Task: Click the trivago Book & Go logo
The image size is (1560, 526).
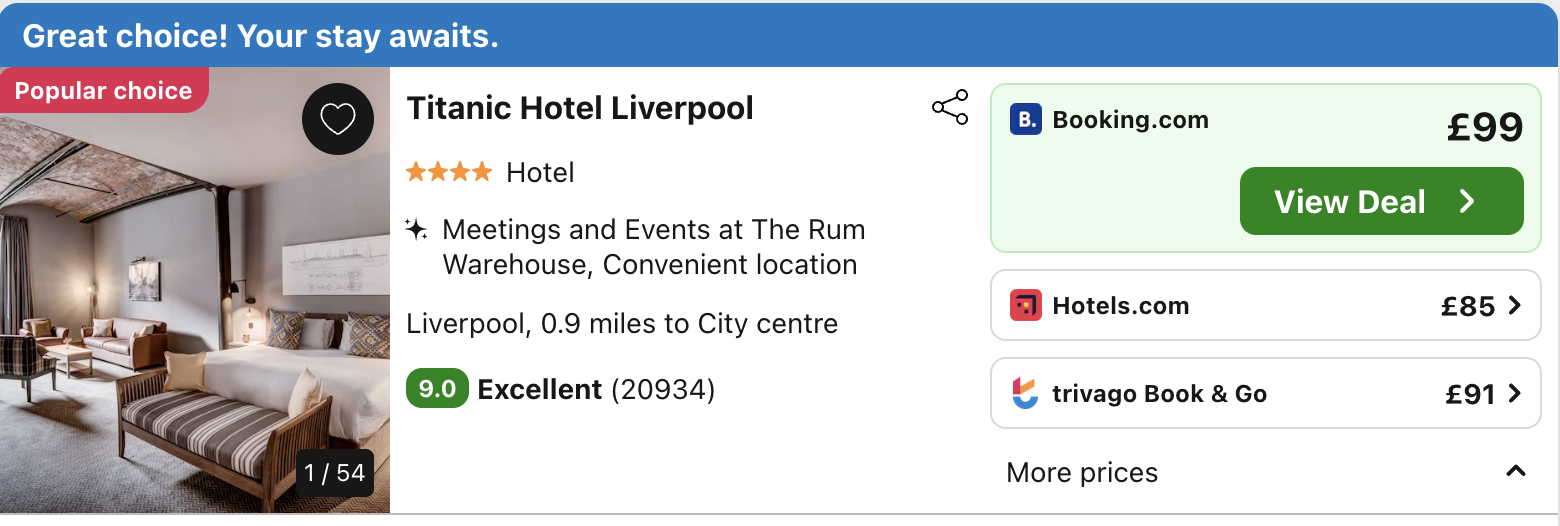Action: click(1026, 393)
